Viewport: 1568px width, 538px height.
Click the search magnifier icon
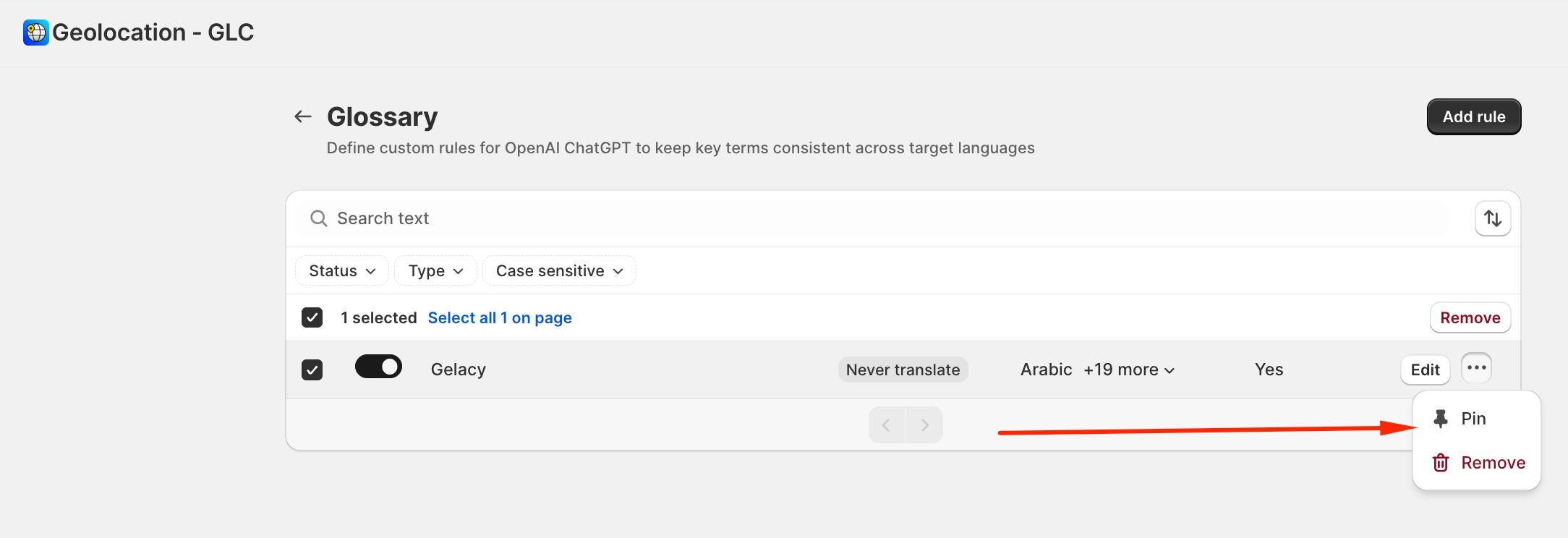click(318, 218)
